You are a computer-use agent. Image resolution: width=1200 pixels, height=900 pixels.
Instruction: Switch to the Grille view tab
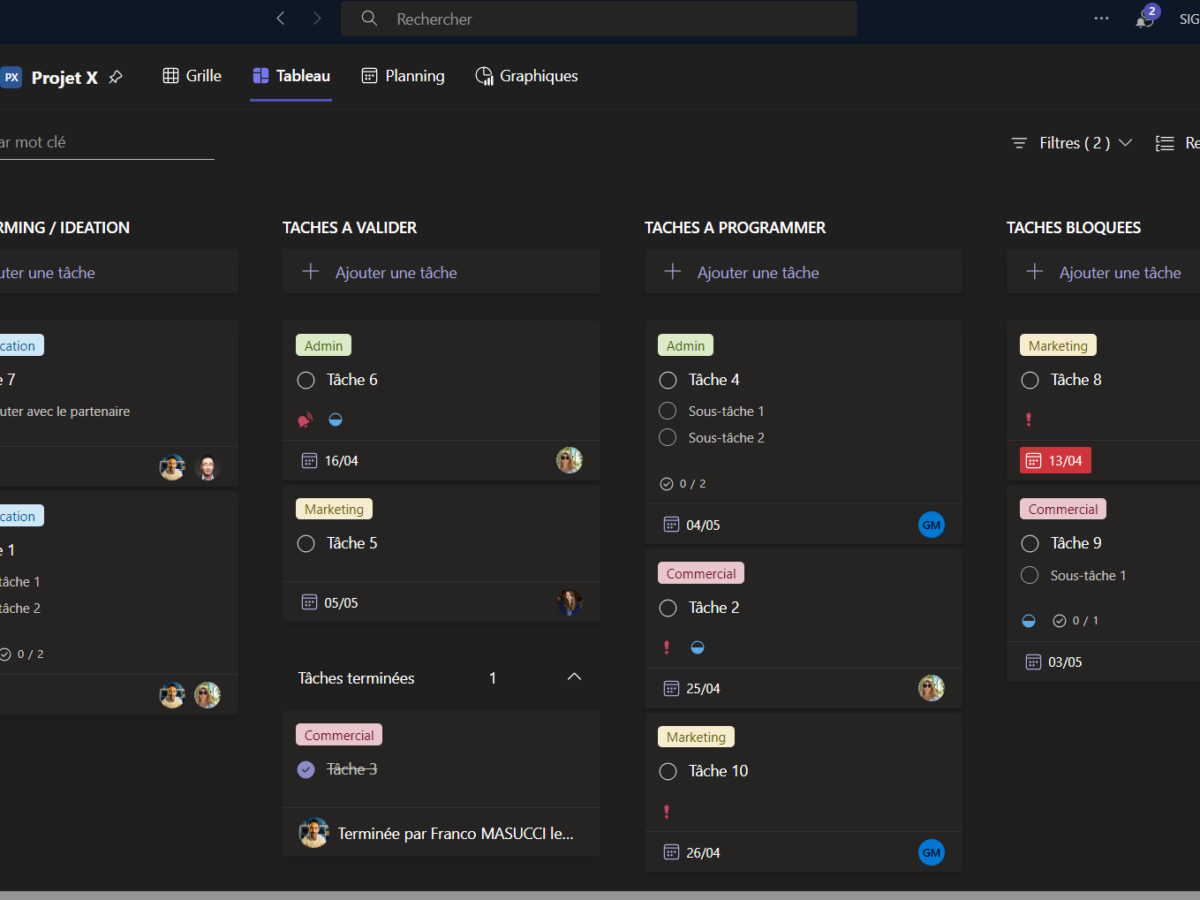tap(192, 76)
